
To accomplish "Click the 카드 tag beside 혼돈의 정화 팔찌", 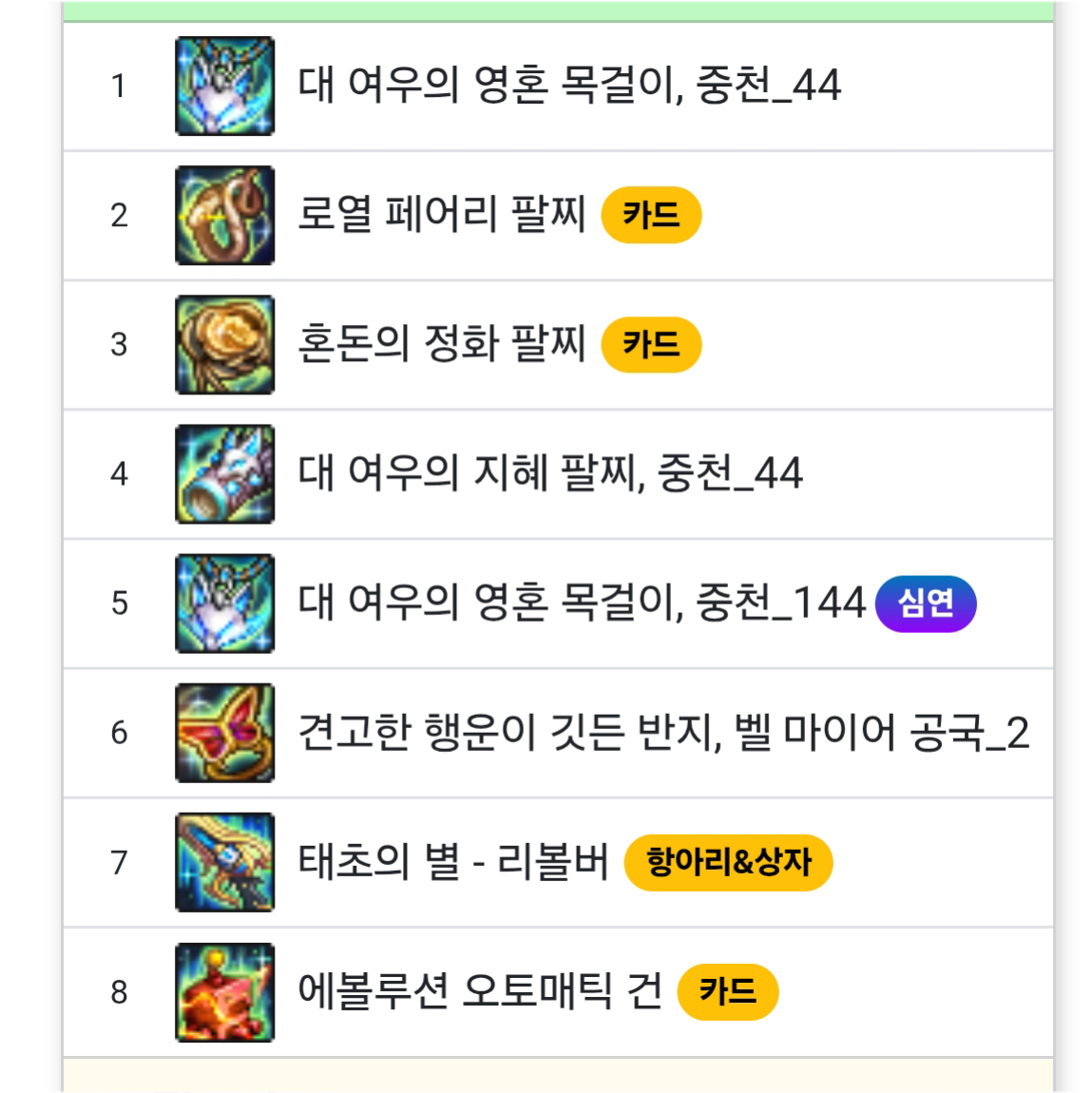I will click(651, 344).
